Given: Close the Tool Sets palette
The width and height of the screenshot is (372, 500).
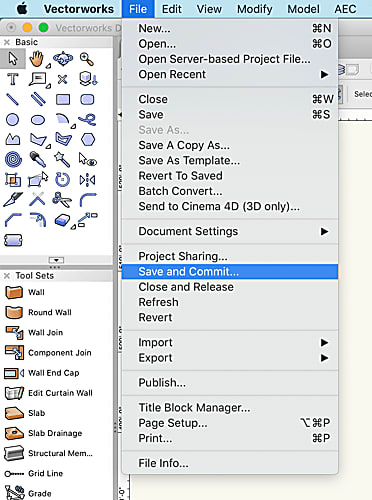Looking at the screenshot, I should tap(7, 276).
